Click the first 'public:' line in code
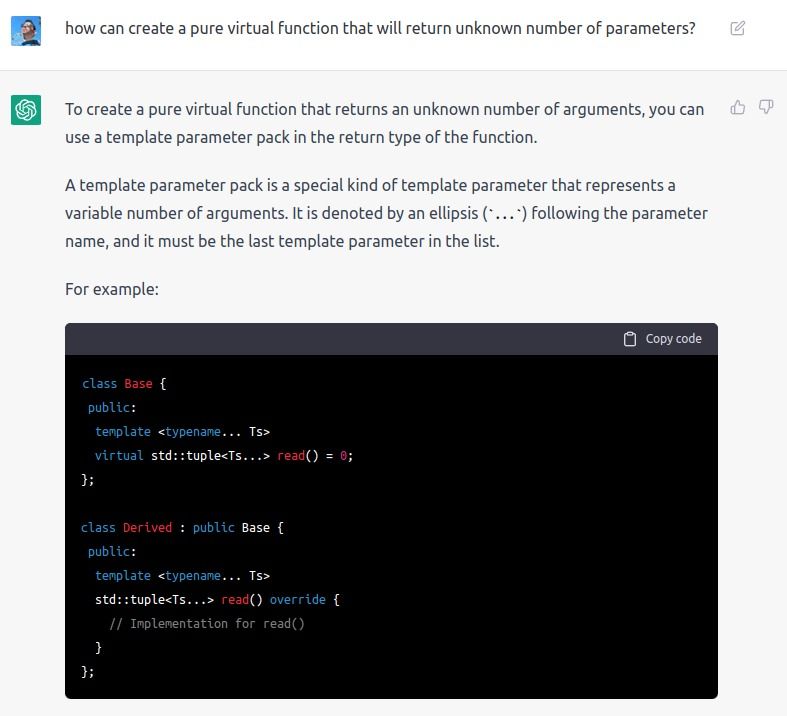Image resolution: width=787 pixels, height=716 pixels. (112, 408)
